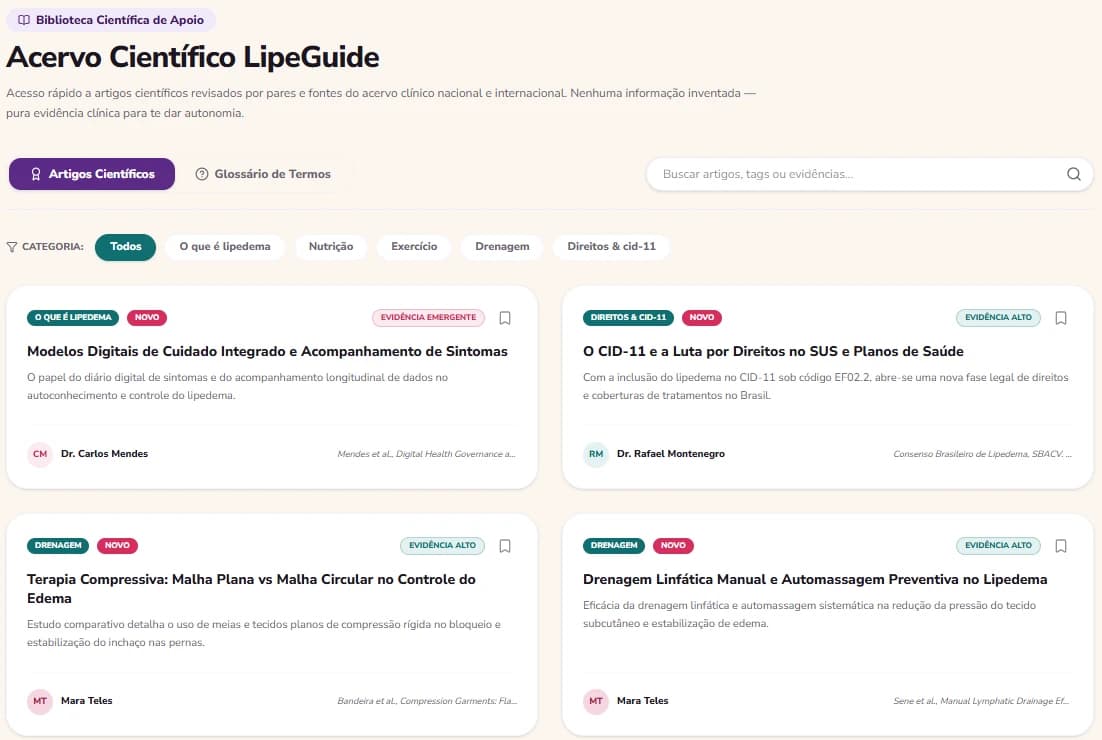Click the EVIDÊNCIA ALTO badge on Drenagem Linfática card
Image resolution: width=1102 pixels, height=740 pixels.
pyautogui.click(x=998, y=546)
